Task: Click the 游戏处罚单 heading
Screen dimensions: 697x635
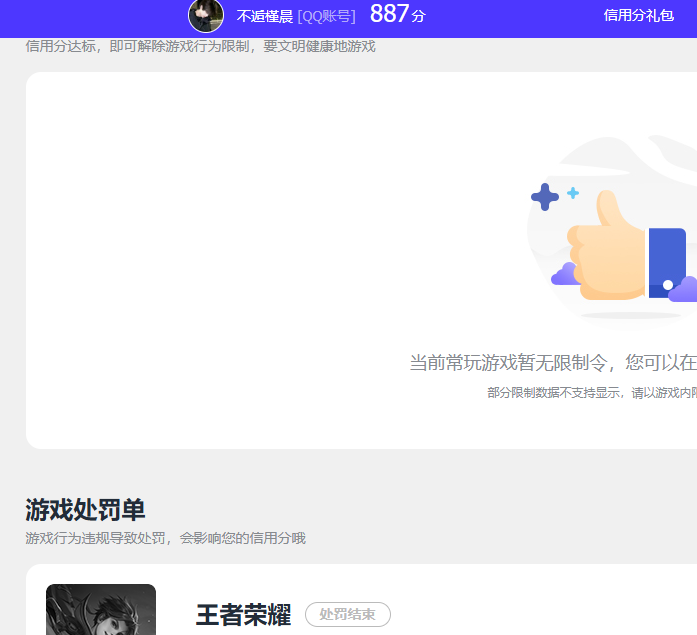Action: 85,509
